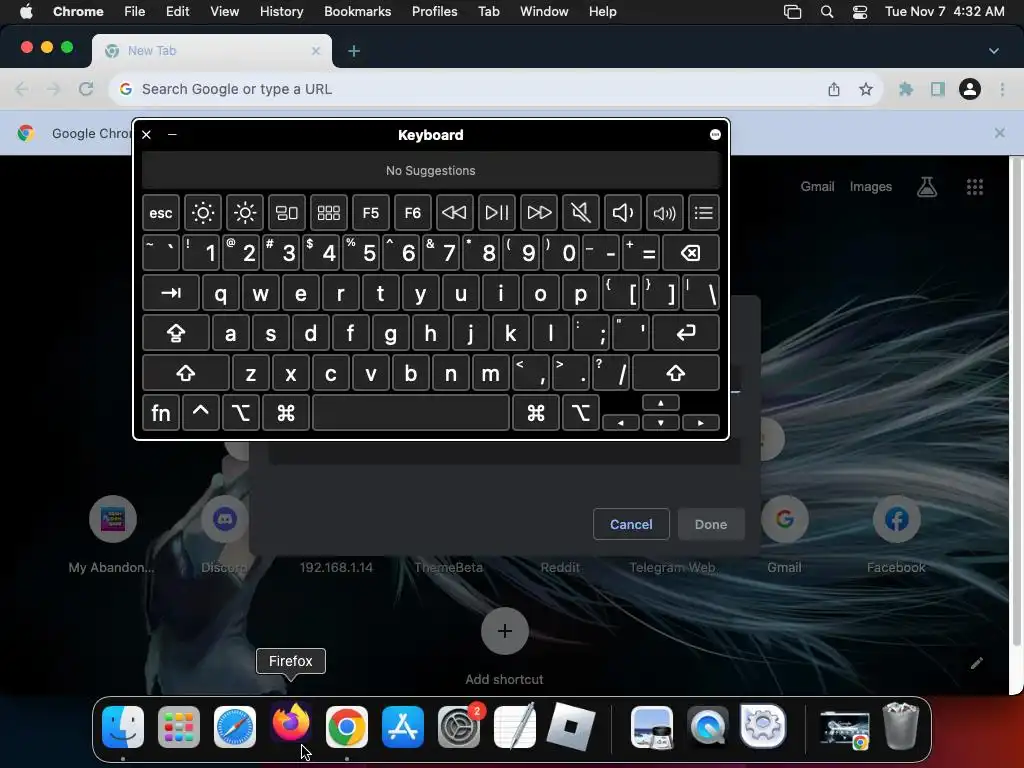Open TextEdit from the Dock

click(515, 726)
